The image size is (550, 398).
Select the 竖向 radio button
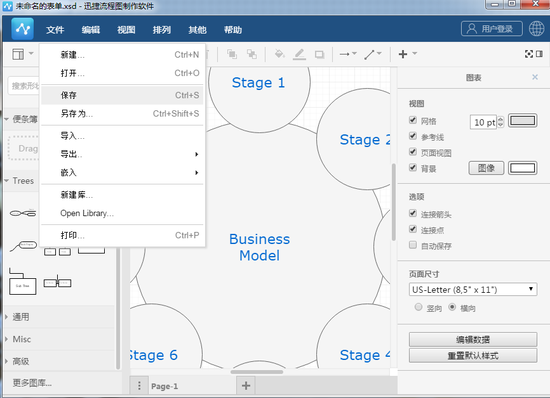(418, 307)
